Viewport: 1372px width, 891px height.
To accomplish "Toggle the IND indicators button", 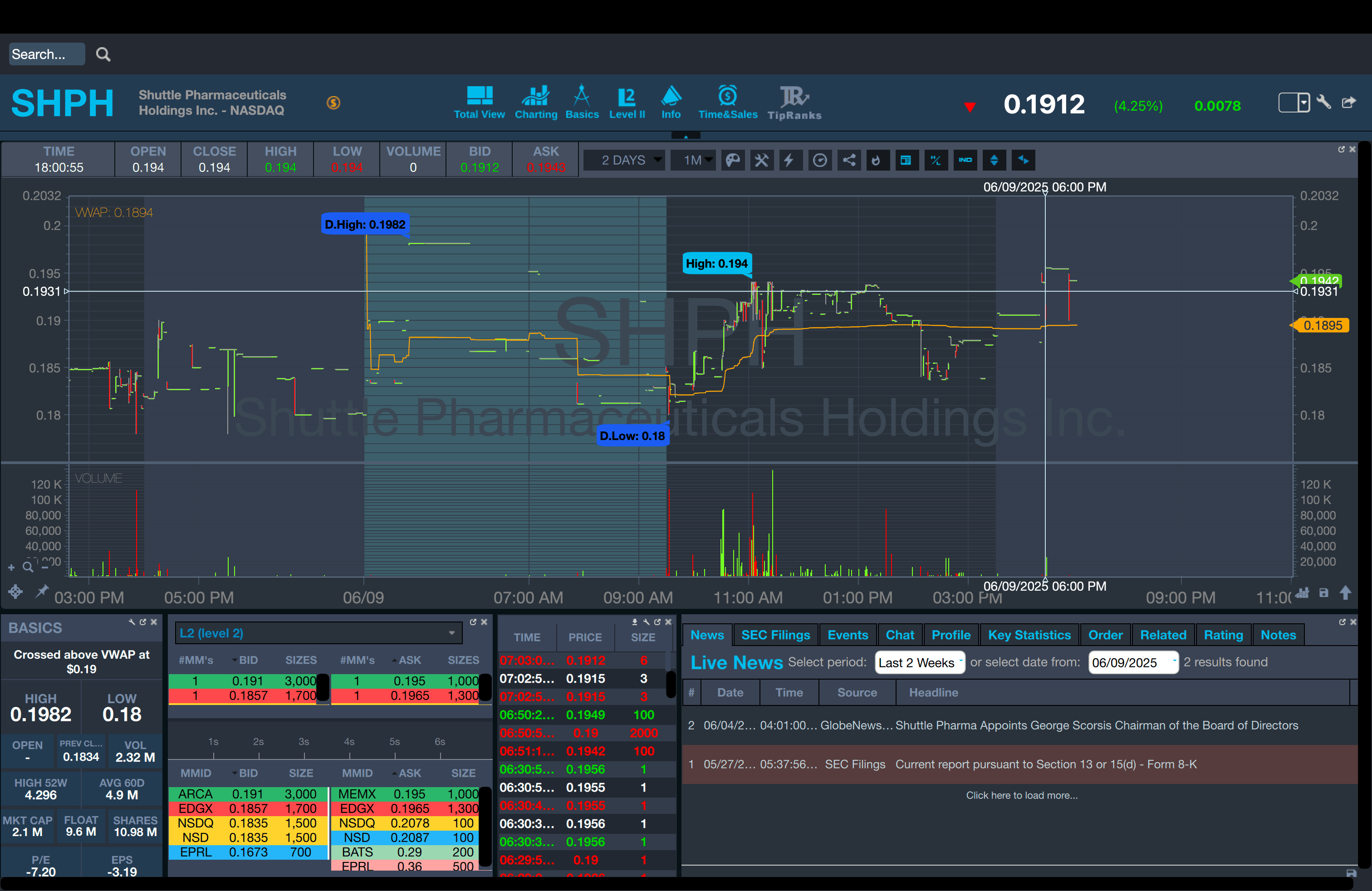I will (965, 160).
